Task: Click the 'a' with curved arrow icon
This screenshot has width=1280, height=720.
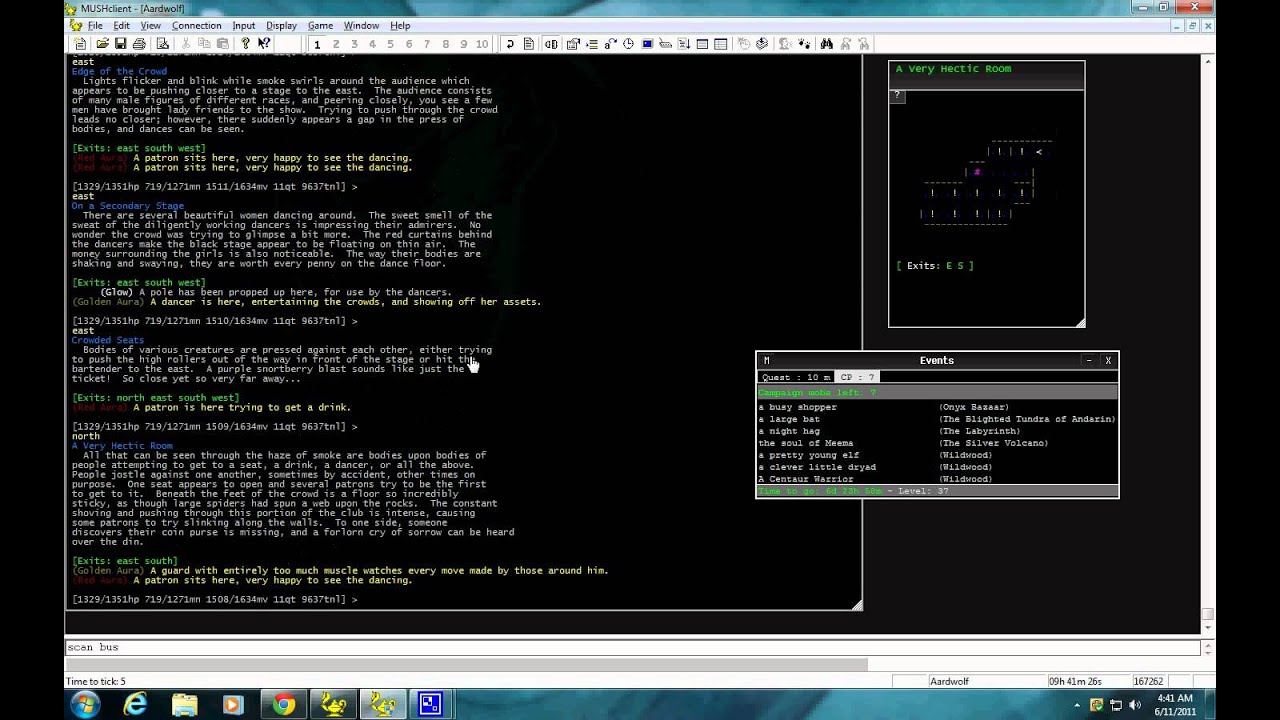Action: click(x=610, y=44)
